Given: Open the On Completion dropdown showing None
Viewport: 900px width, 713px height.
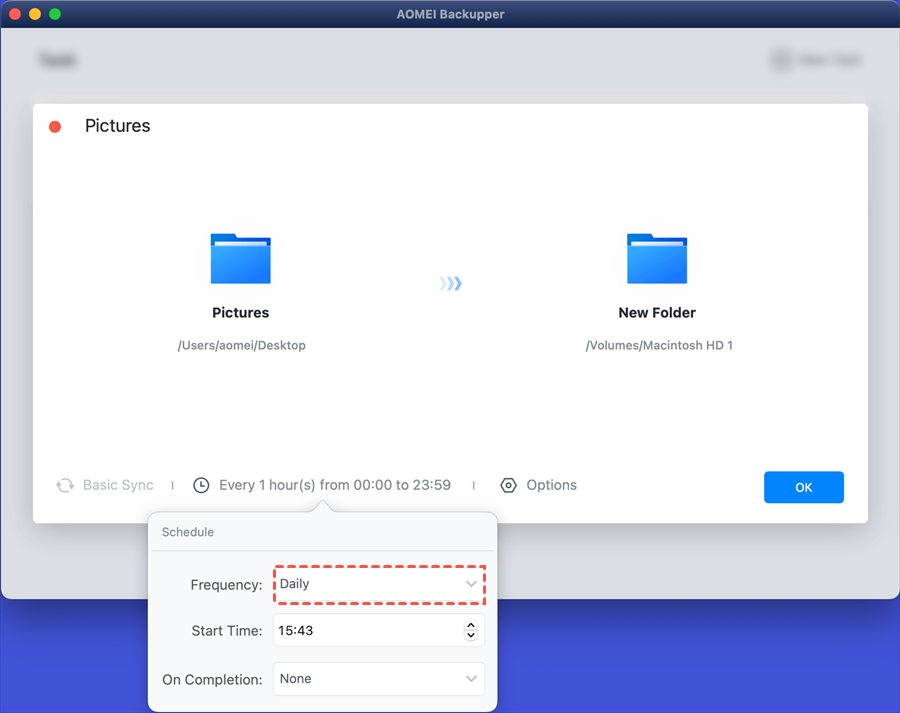Looking at the screenshot, I should pyautogui.click(x=379, y=679).
